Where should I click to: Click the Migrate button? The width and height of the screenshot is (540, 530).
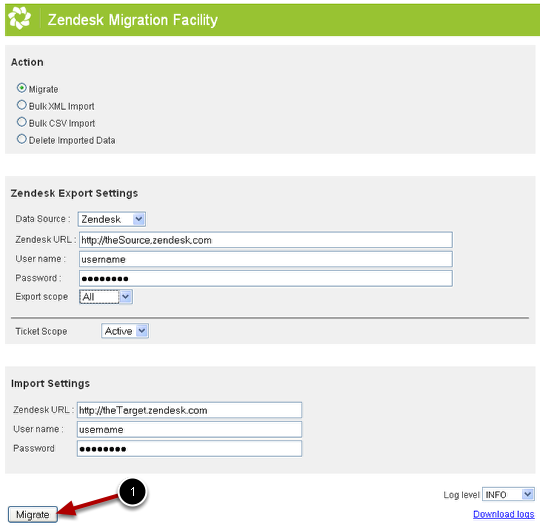point(33,515)
